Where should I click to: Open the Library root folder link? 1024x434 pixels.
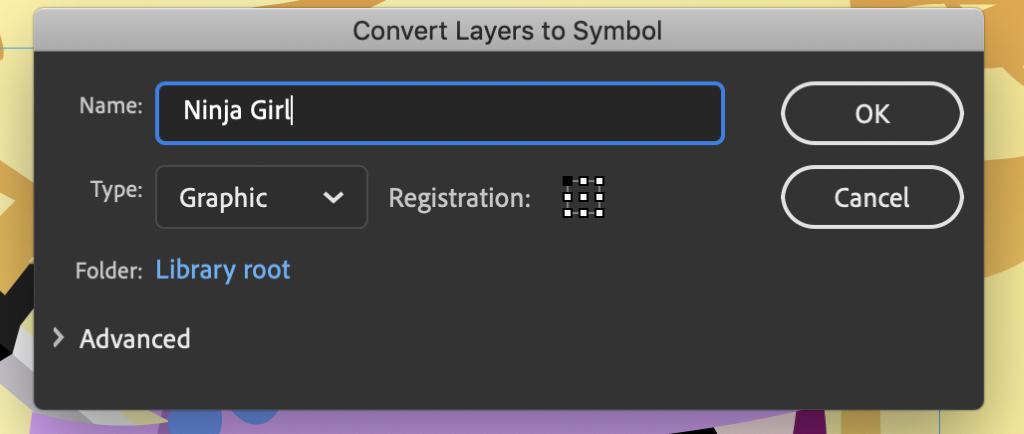pyautogui.click(x=223, y=270)
